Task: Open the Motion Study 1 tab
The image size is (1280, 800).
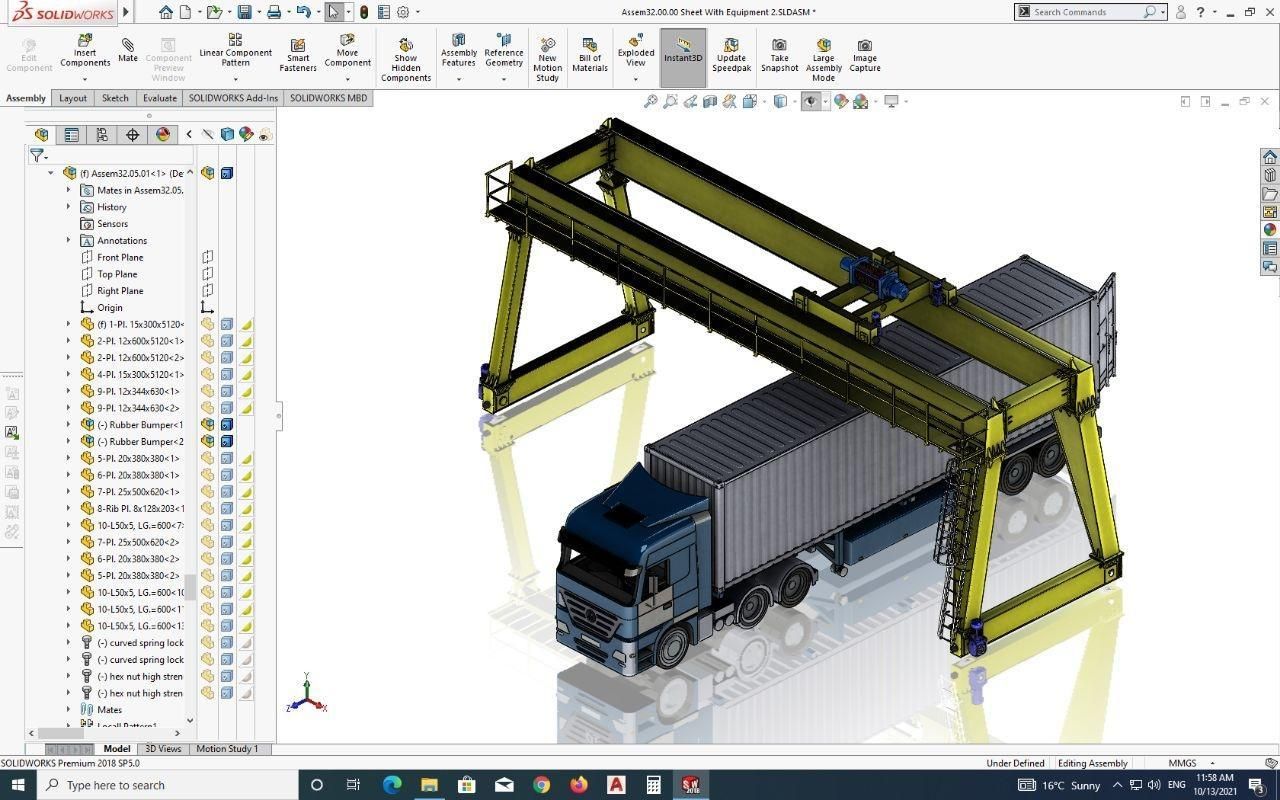Action: click(x=227, y=748)
